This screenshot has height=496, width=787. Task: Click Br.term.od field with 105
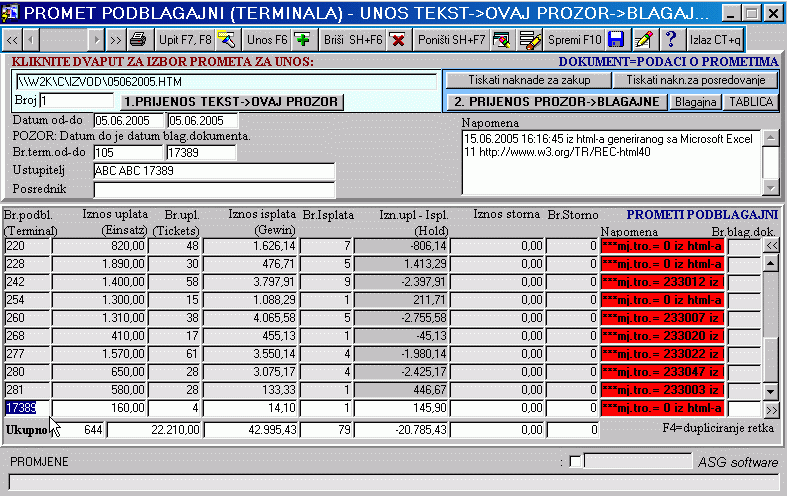pyautogui.click(x=128, y=153)
